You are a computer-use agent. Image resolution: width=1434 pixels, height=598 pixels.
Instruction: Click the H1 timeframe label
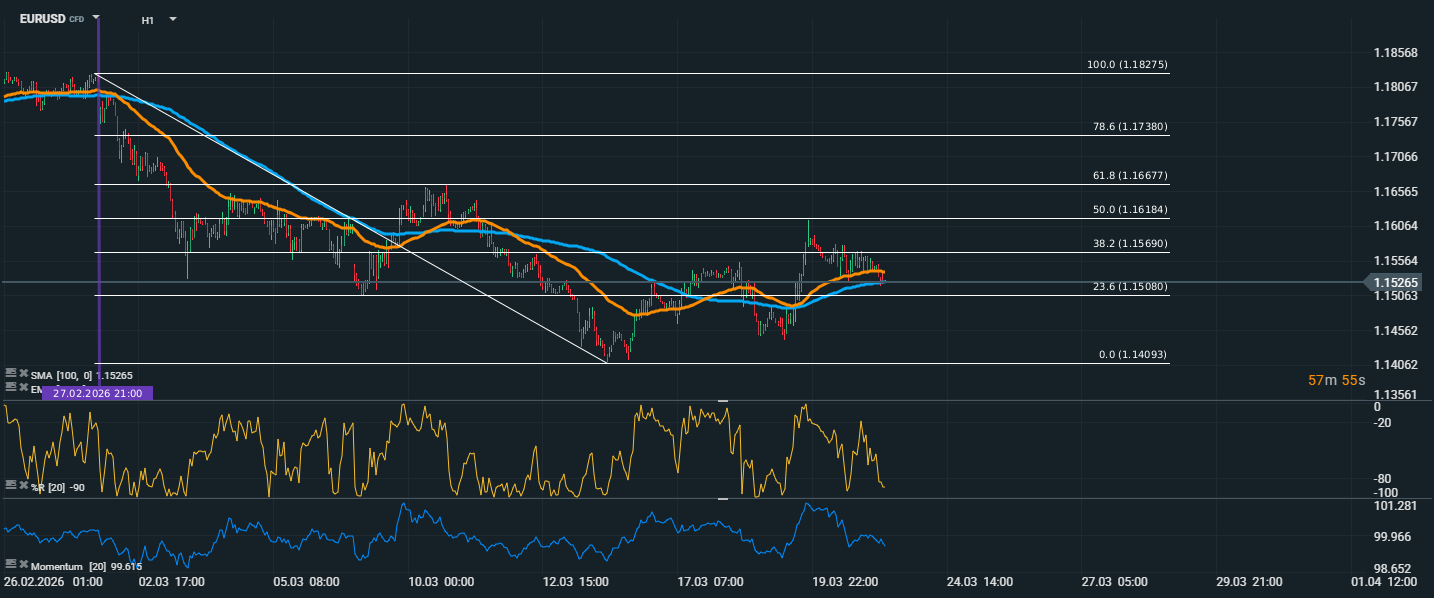tap(148, 19)
